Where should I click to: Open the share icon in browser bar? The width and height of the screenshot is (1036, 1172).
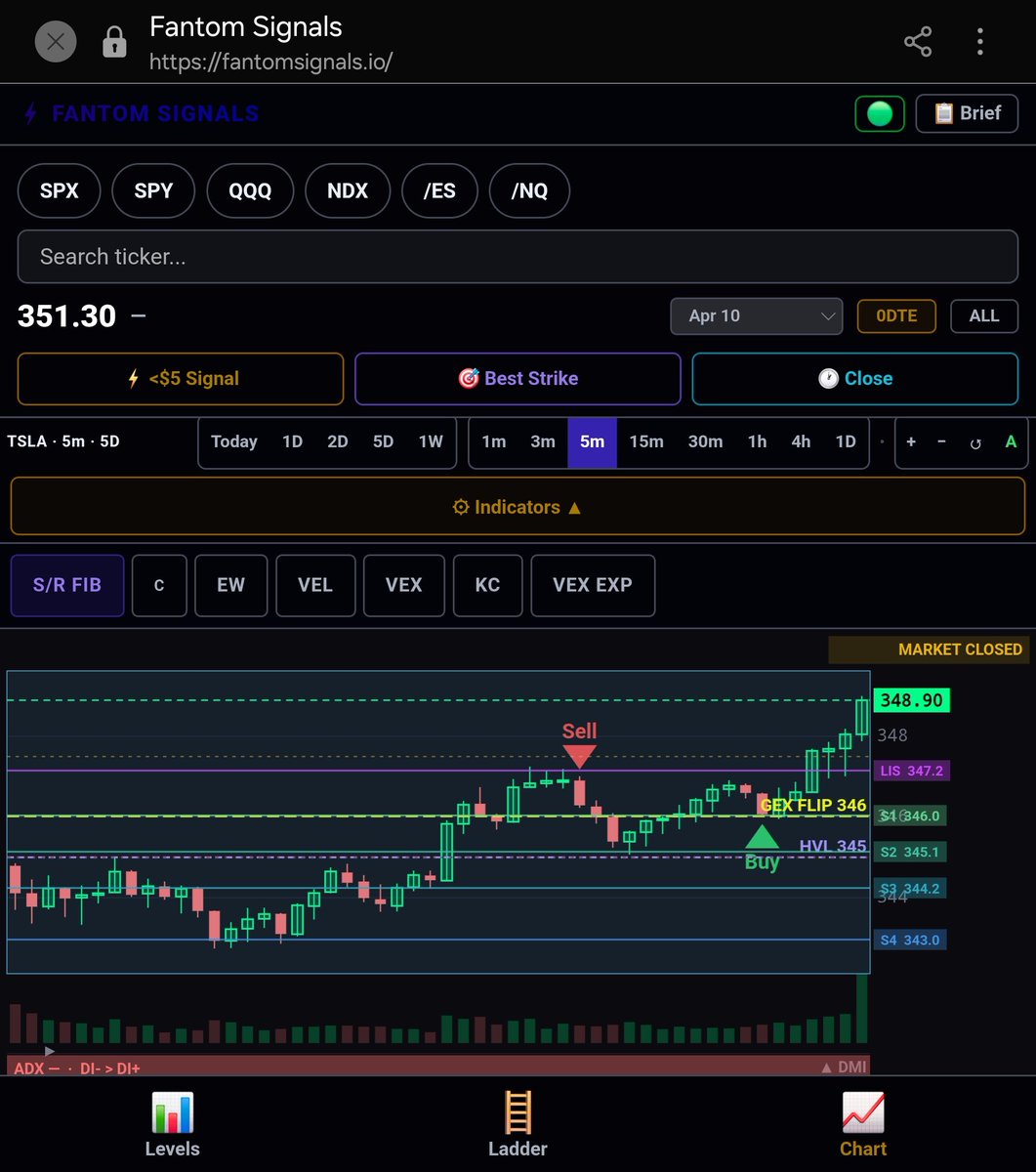pyautogui.click(x=918, y=42)
